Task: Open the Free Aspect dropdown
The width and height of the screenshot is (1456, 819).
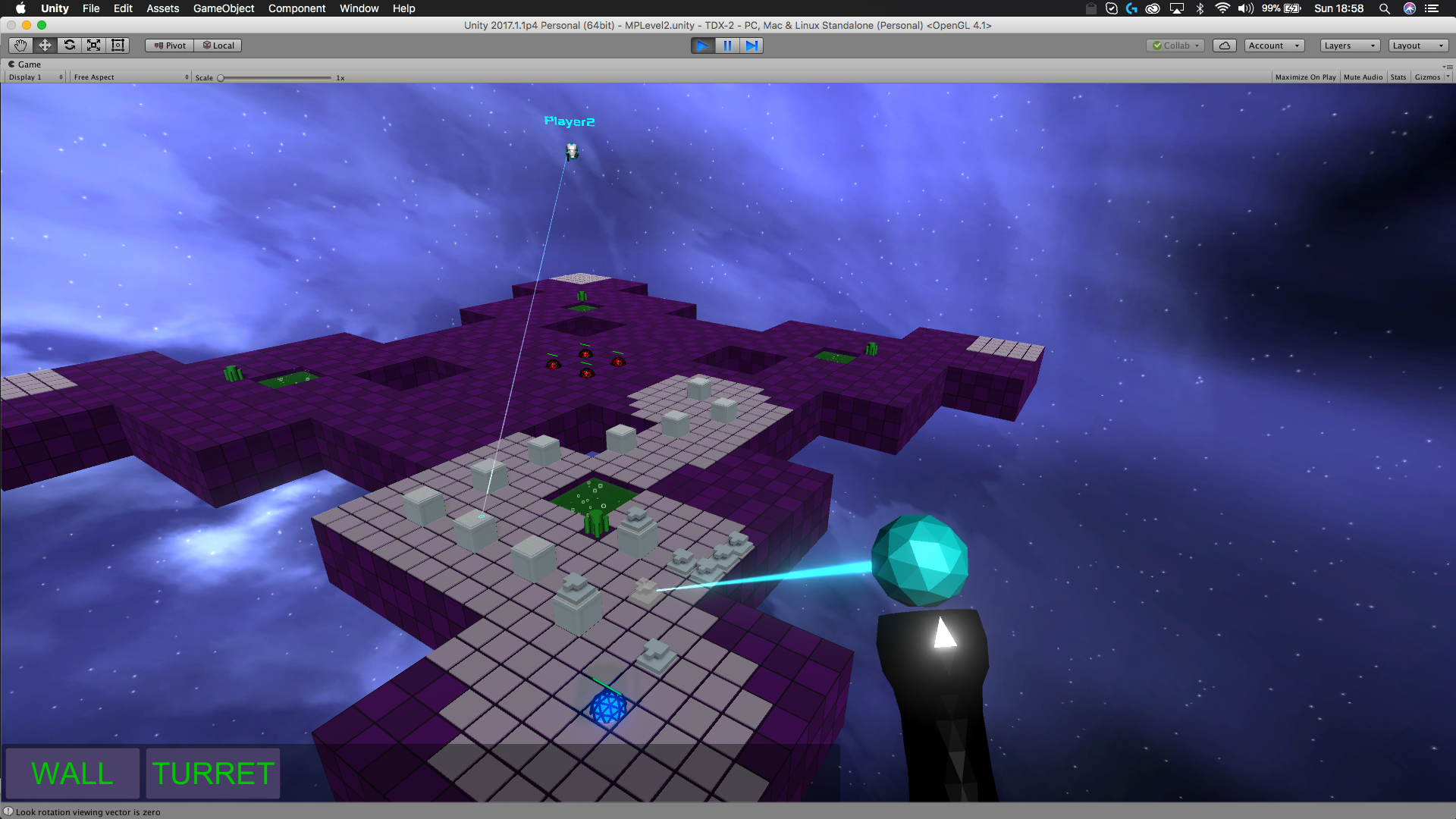Action: tap(130, 77)
